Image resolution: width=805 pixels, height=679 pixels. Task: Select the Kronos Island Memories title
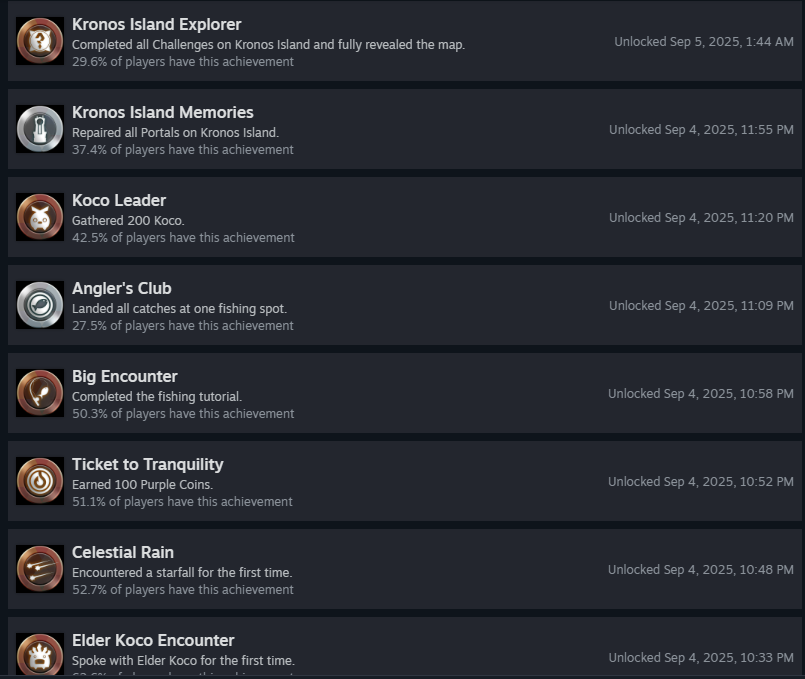coord(162,112)
